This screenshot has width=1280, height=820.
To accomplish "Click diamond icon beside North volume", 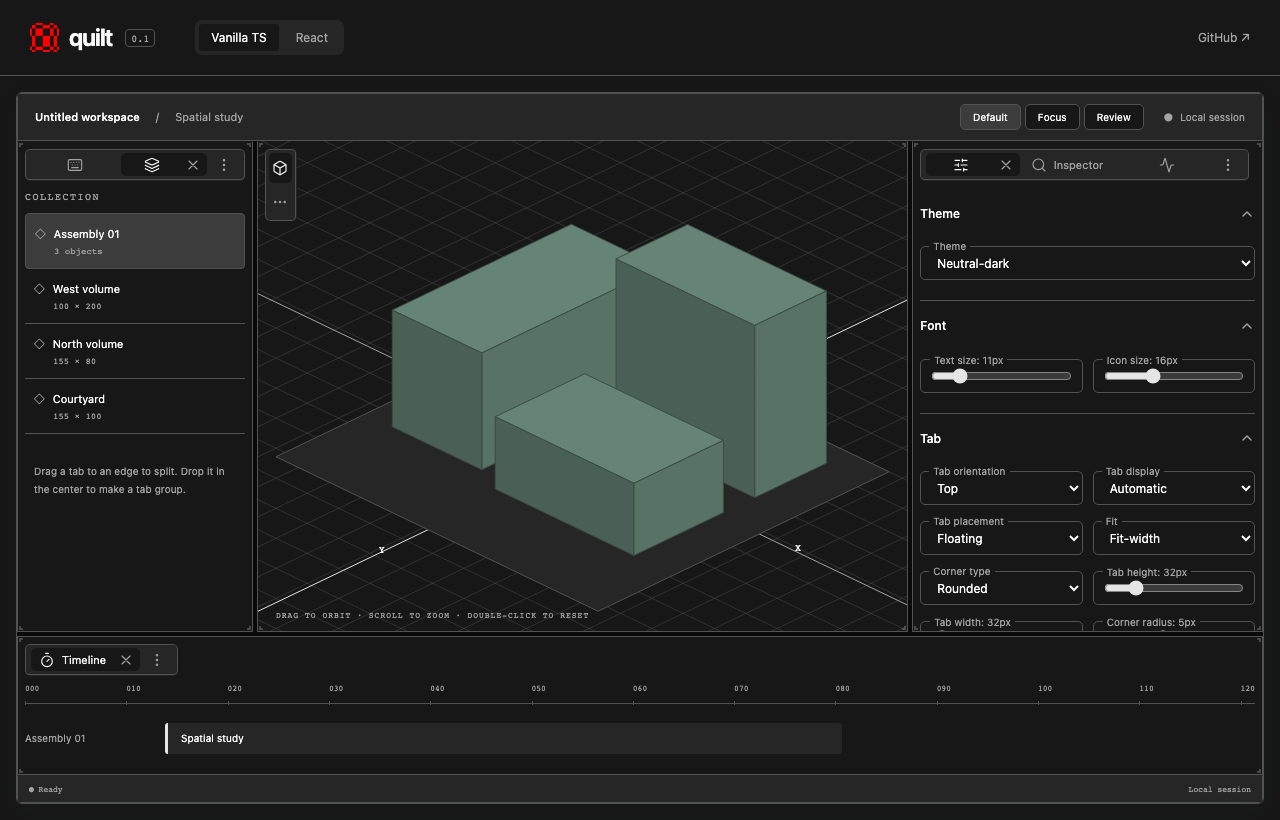I will (x=40, y=344).
